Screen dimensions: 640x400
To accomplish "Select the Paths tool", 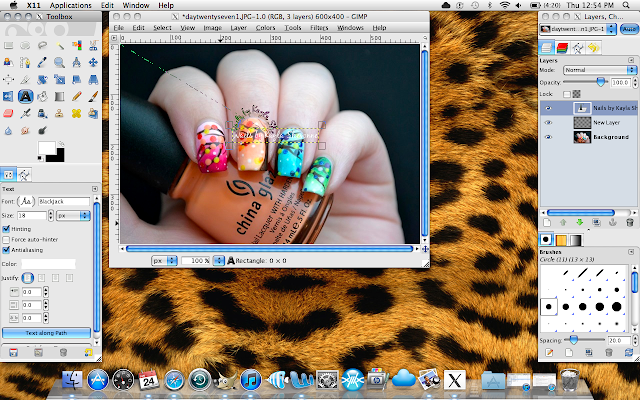I will [25, 62].
